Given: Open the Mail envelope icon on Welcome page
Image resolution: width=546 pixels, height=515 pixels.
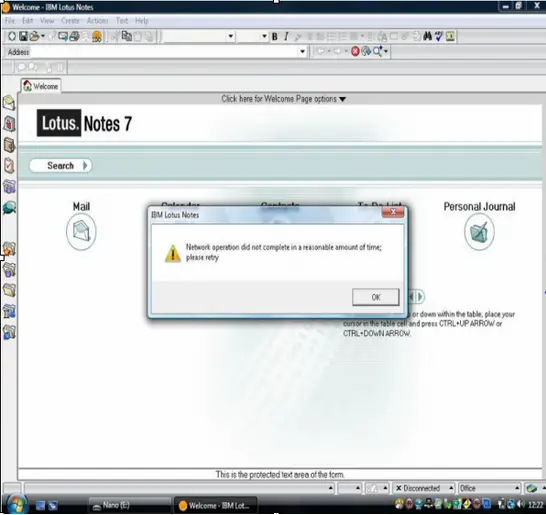Looking at the screenshot, I should tap(81, 232).
